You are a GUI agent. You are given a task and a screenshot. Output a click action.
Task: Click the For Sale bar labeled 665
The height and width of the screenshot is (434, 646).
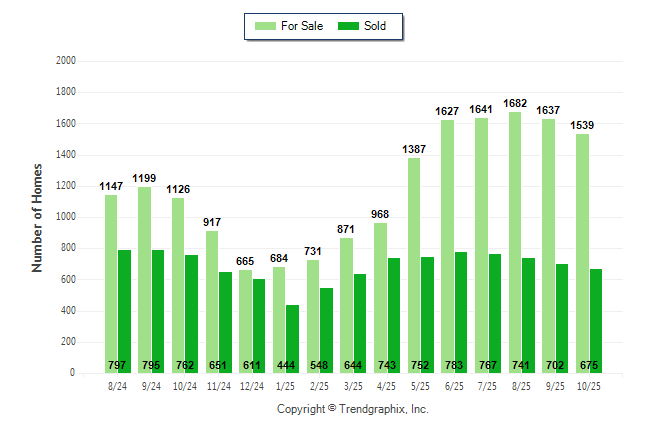(x=246, y=320)
